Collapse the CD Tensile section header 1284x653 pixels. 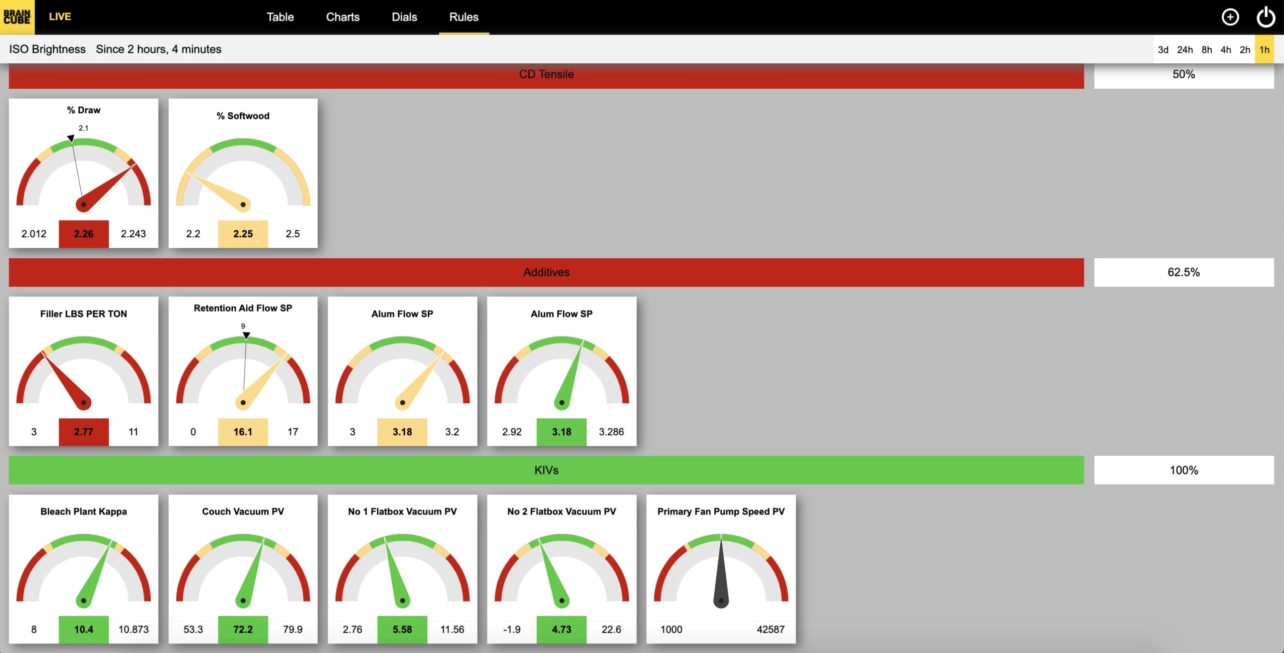pyautogui.click(x=546, y=75)
